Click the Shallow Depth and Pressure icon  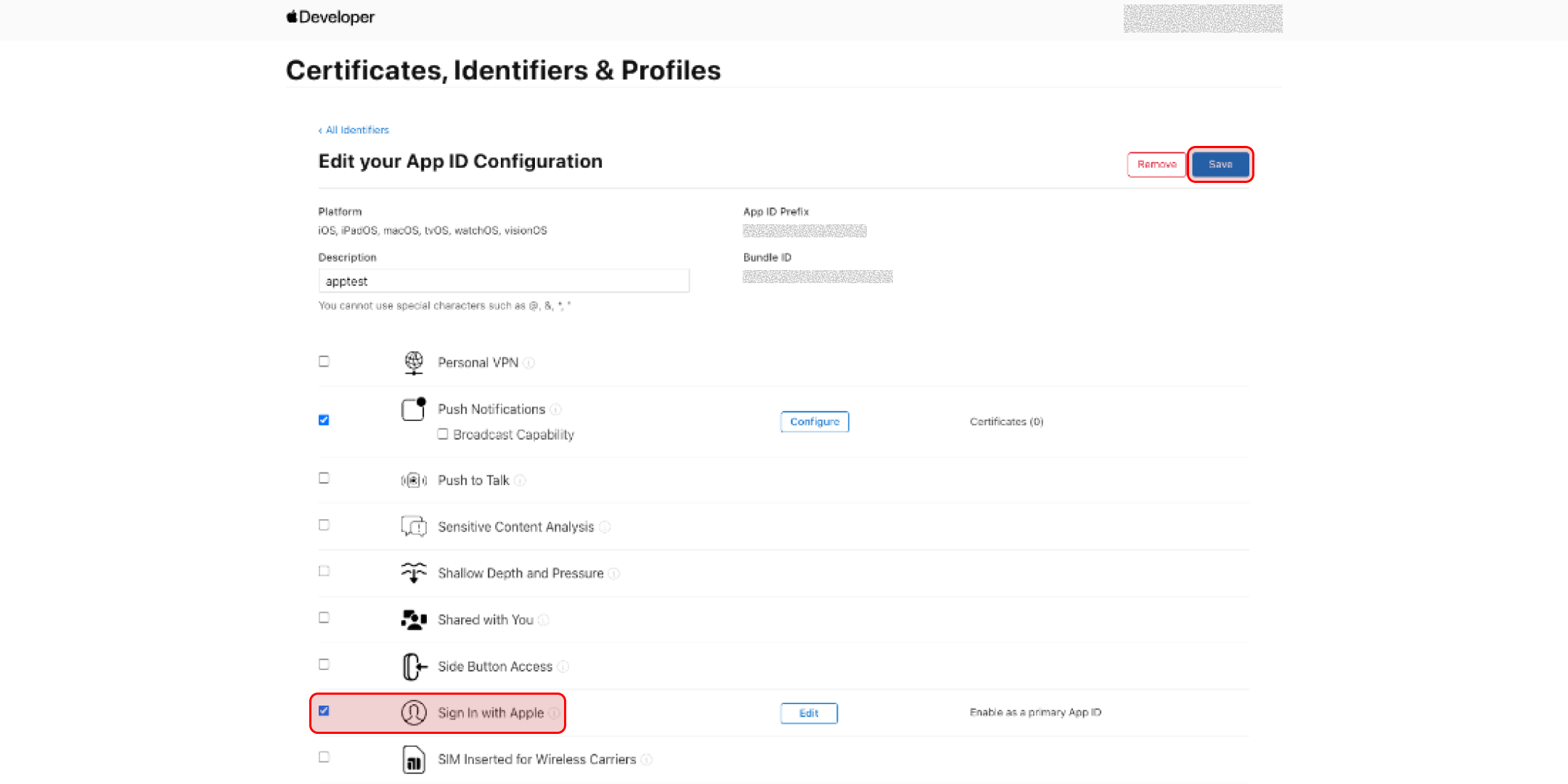click(x=414, y=573)
